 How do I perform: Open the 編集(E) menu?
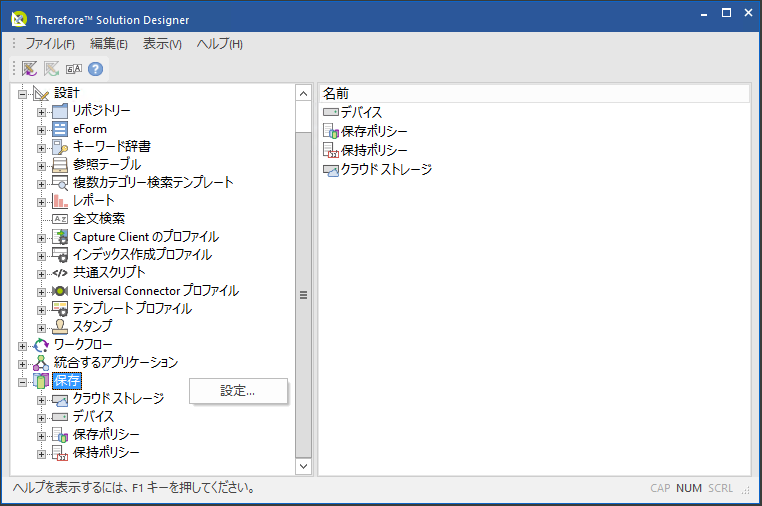pyautogui.click(x=109, y=44)
